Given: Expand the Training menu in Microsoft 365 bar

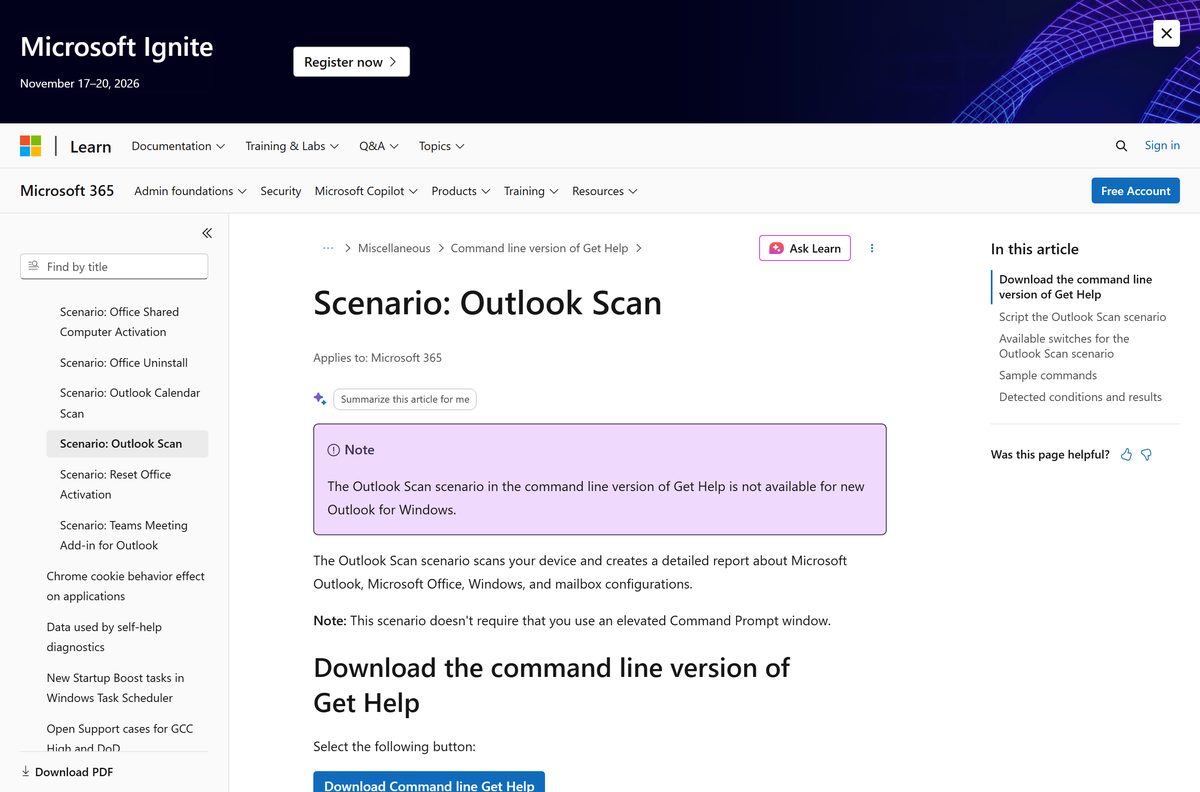Looking at the screenshot, I should 531,191.
